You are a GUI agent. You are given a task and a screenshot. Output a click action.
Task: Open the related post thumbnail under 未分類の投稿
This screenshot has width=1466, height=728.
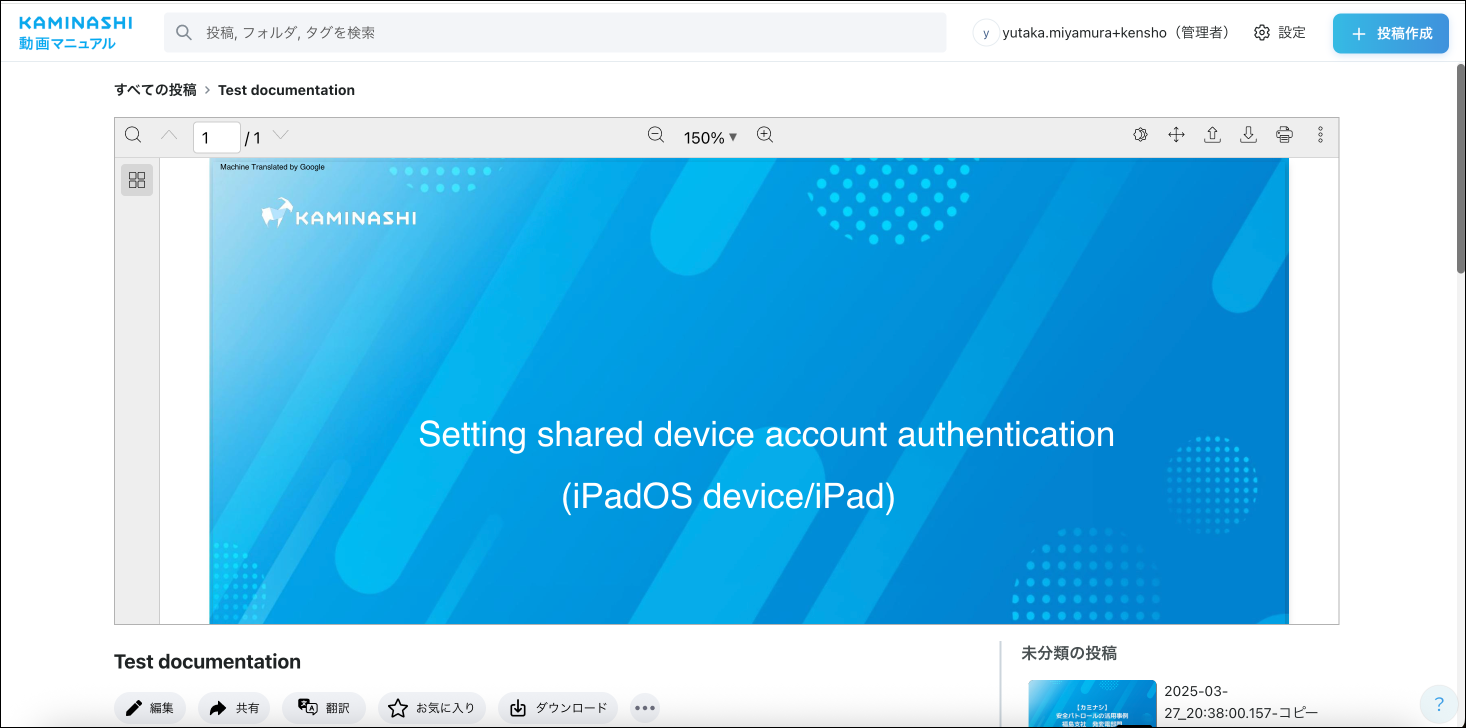coord(1092,704)
